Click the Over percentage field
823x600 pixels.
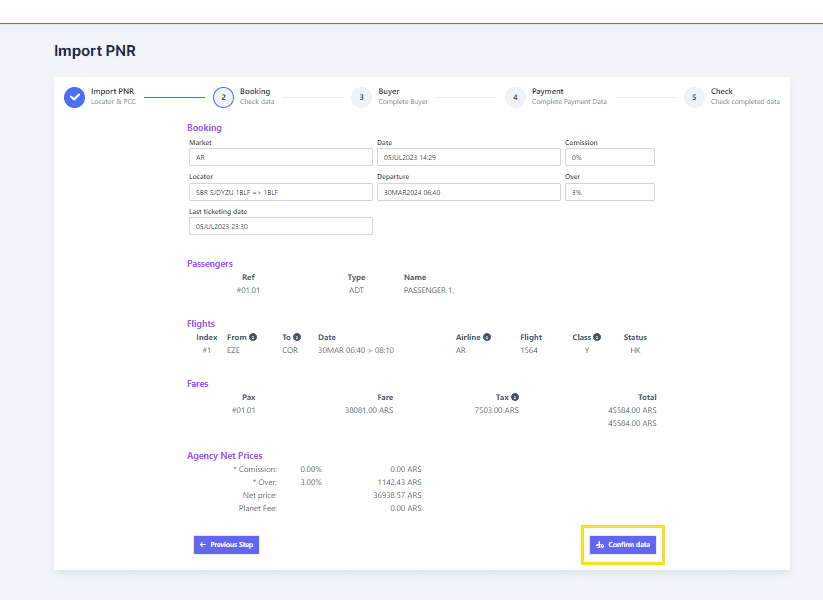click(x=609, y=192)
